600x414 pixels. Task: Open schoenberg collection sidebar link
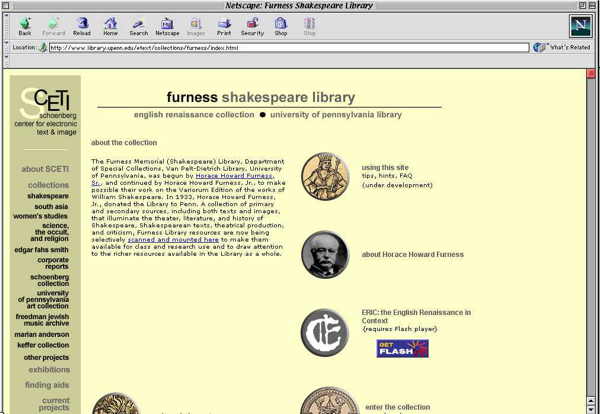(50, 280)
